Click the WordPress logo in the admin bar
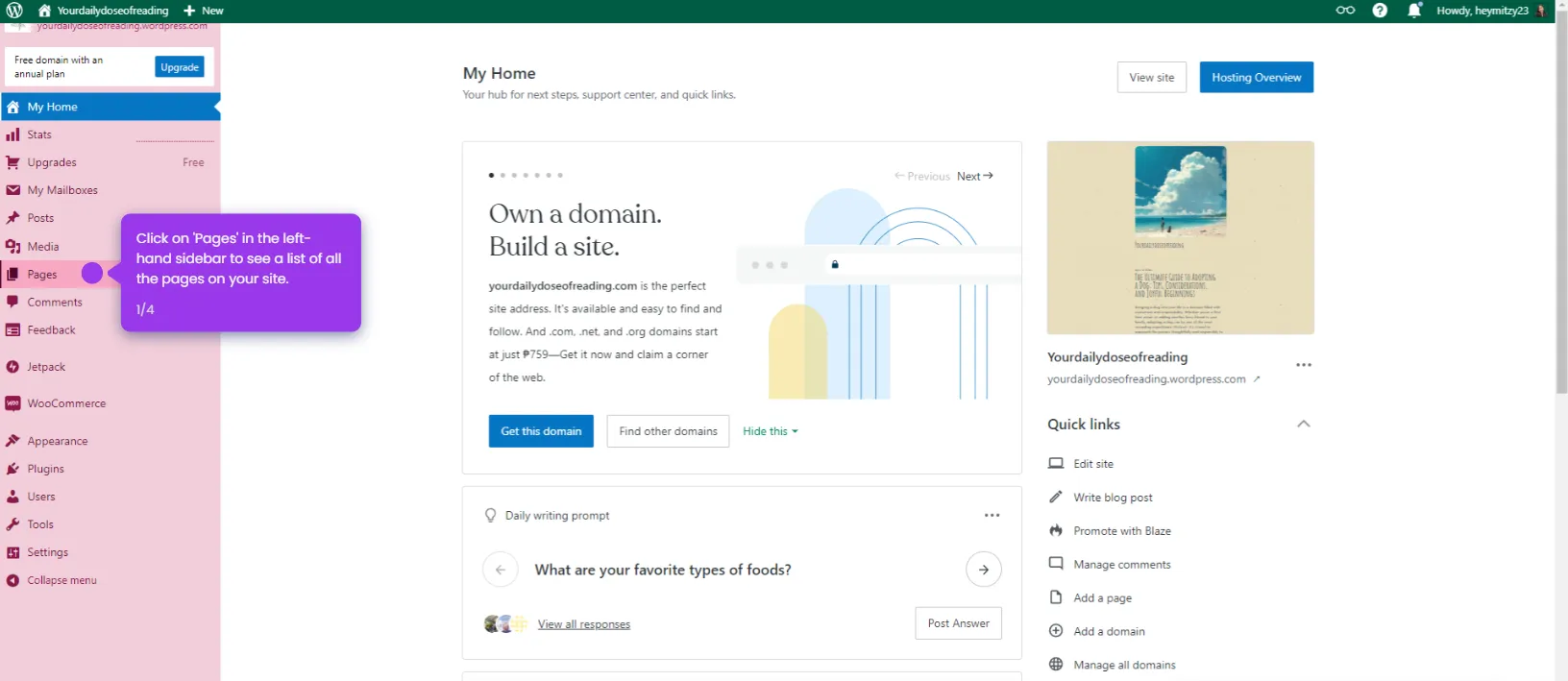Image resolution: width=1568 pixels, height=681 pixels. point(14,11)
